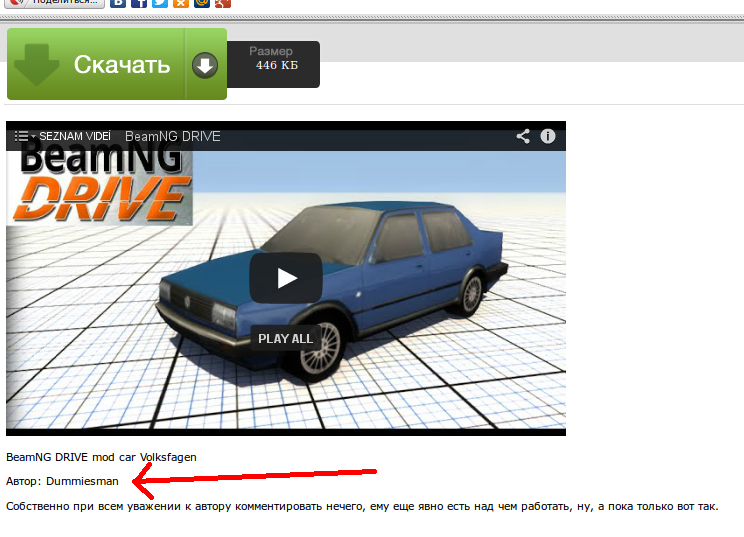The width and height of the screenshot is (744, 537).
Task: Play the BeamNG DRIVE video
Action: tap(286, 278)
